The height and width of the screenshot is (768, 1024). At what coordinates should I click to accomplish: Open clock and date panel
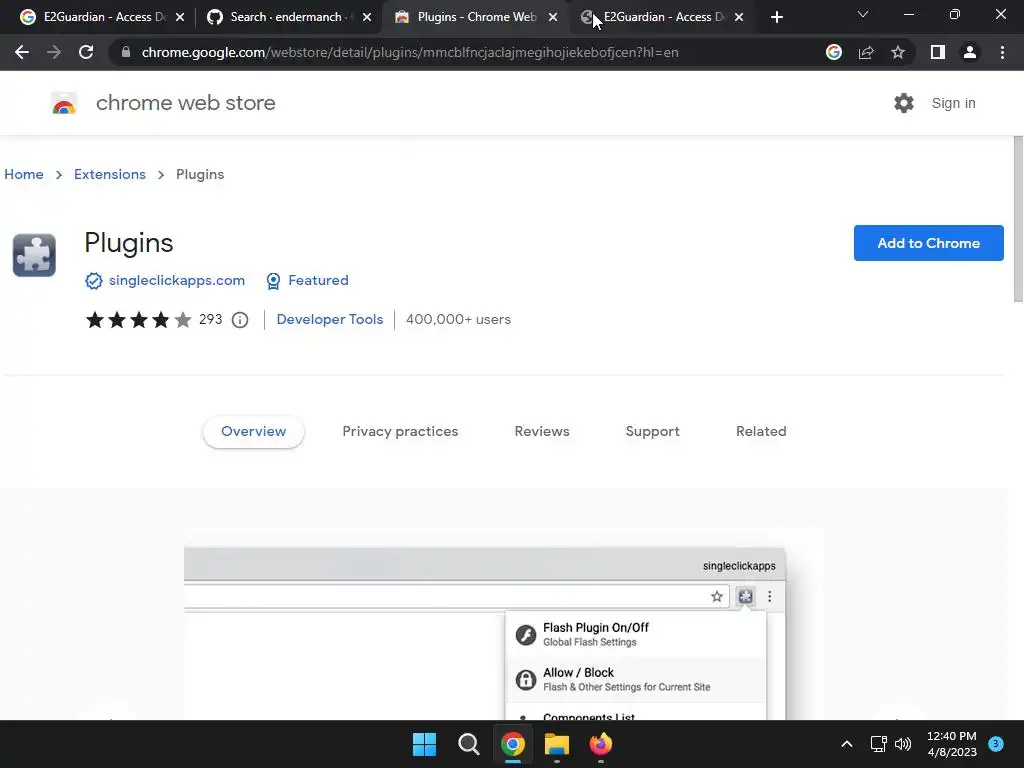(x=952, y=744)
